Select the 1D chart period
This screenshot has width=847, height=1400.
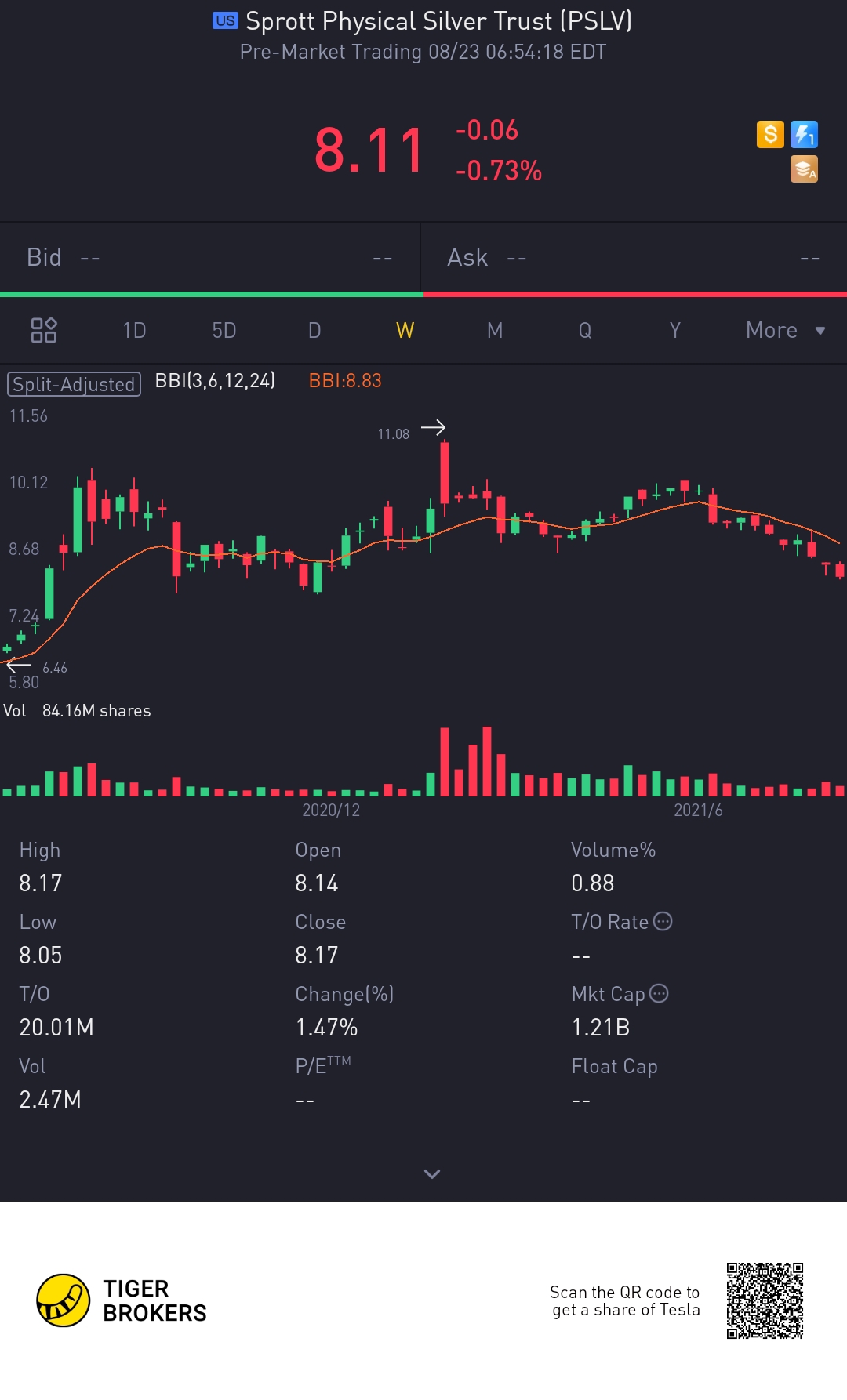pos(134,330)
